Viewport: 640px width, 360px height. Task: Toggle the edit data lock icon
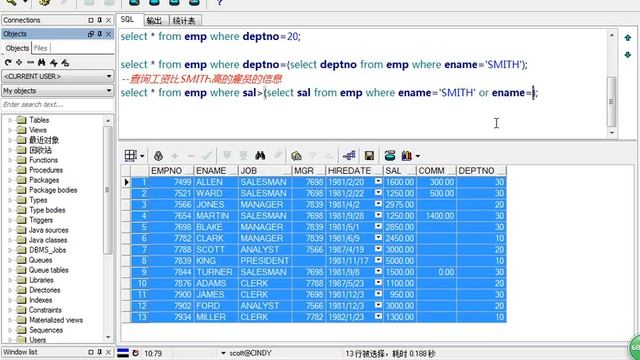pos(158,156)
